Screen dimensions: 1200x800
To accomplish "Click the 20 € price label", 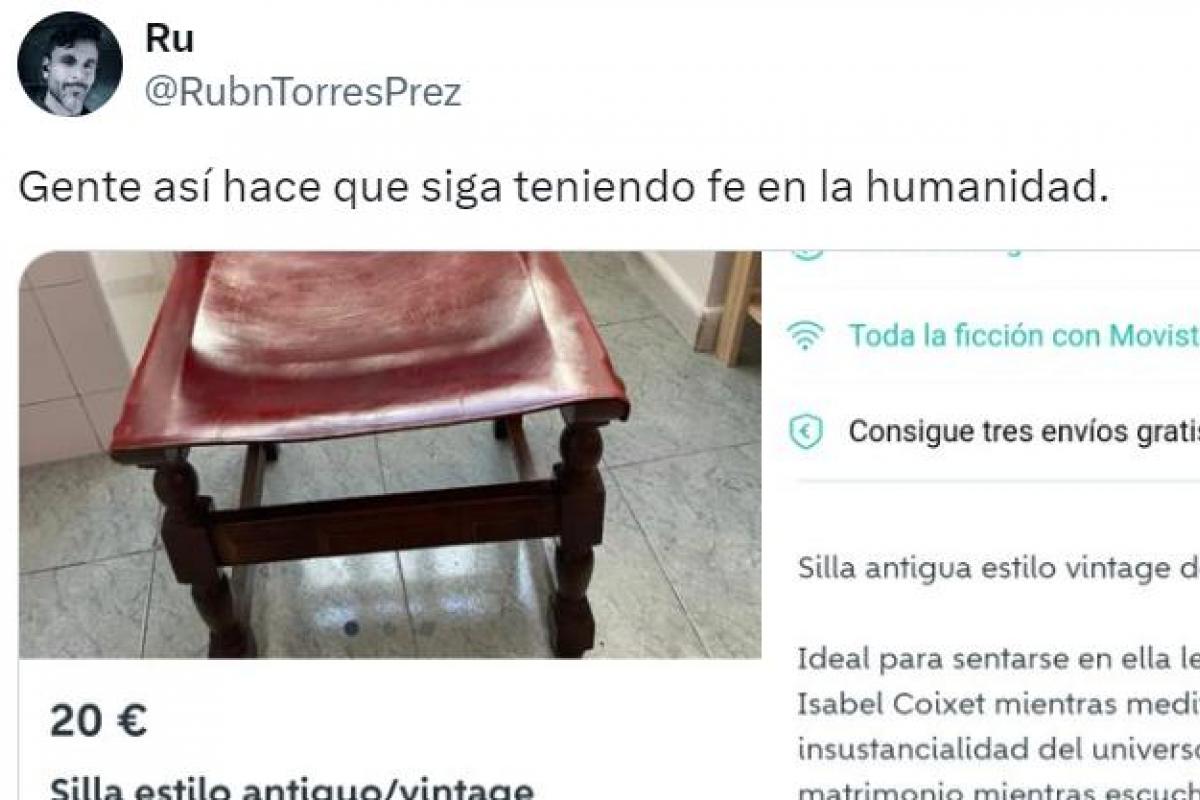I will coord(99,720).
